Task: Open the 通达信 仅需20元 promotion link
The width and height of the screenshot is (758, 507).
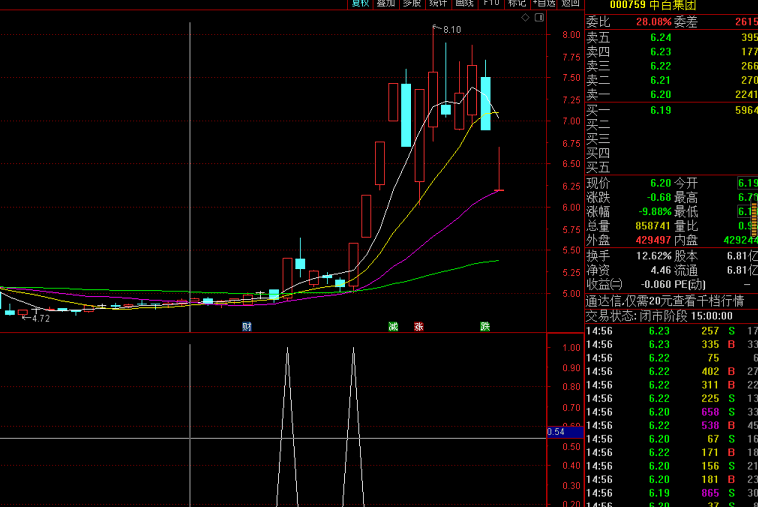Action: point(665,301)
